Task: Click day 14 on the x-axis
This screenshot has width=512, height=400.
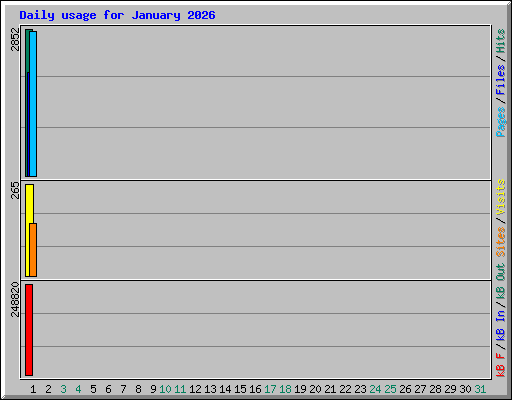Action: pos(225,389)
